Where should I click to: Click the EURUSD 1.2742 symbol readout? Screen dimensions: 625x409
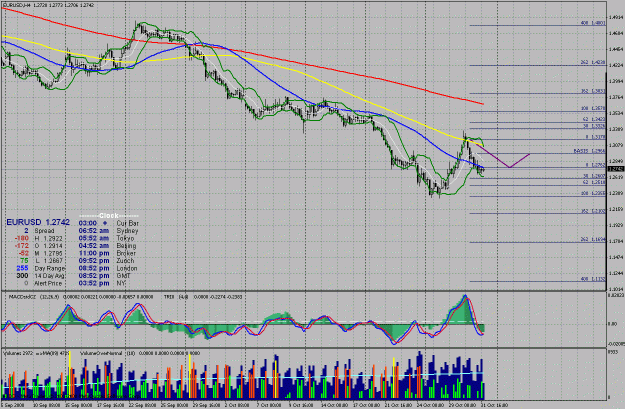coord(38,222)
